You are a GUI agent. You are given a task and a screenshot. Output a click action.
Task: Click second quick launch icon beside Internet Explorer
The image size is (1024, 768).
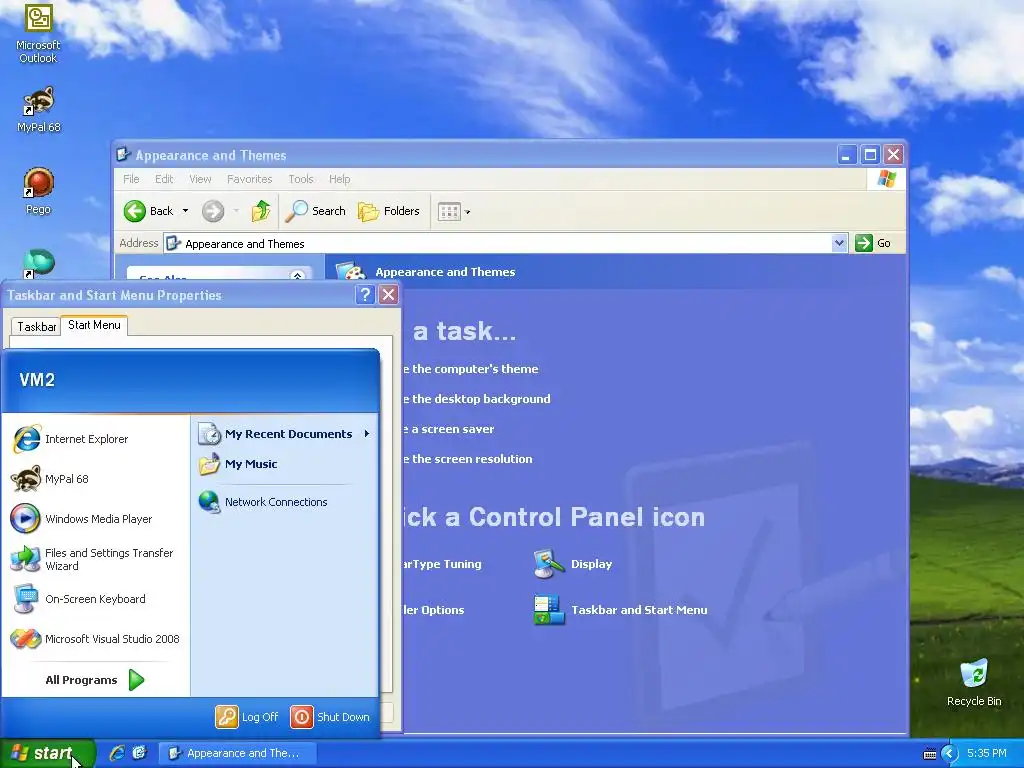[140, 753]
